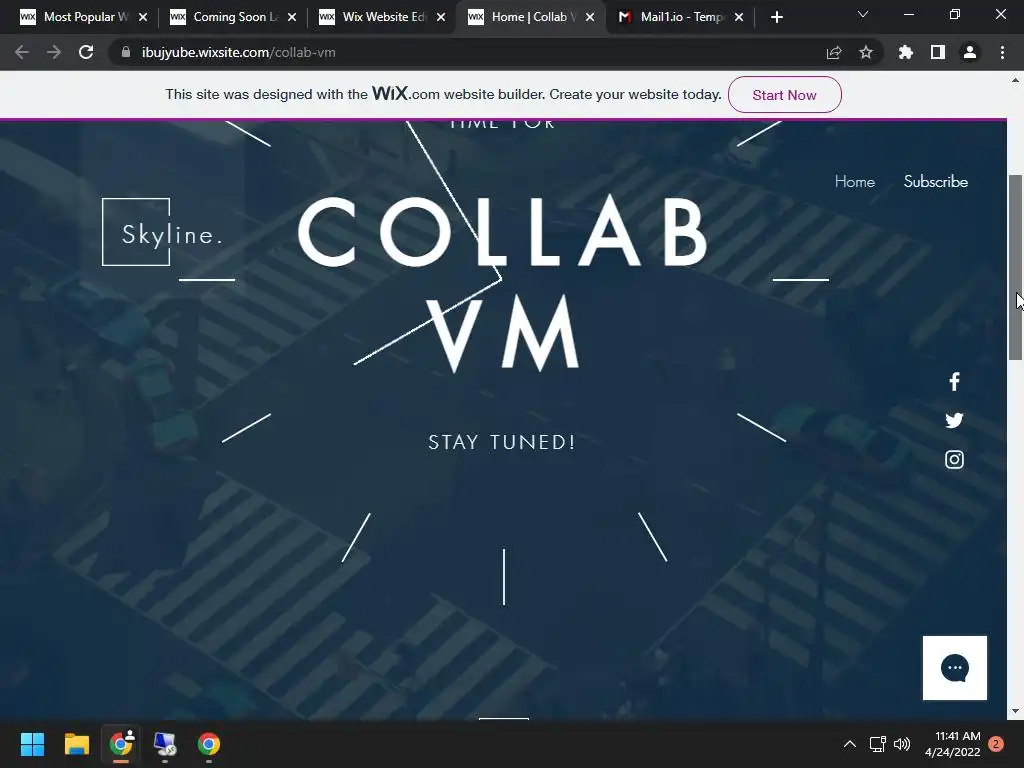Show hidden system tray icons chevron

(850, 744)
